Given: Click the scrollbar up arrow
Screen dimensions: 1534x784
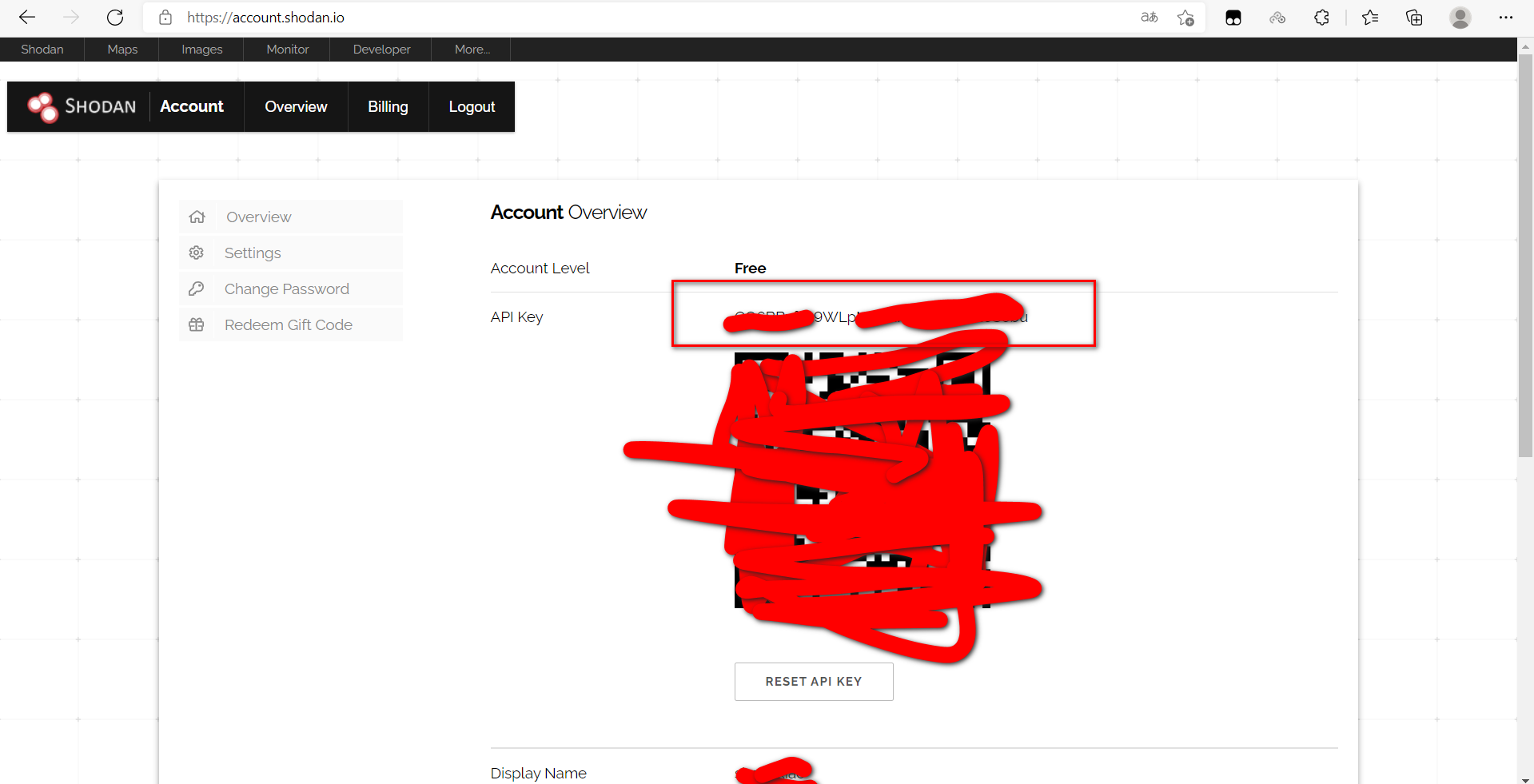Looking at the screenshot, I should point(1526,46).
